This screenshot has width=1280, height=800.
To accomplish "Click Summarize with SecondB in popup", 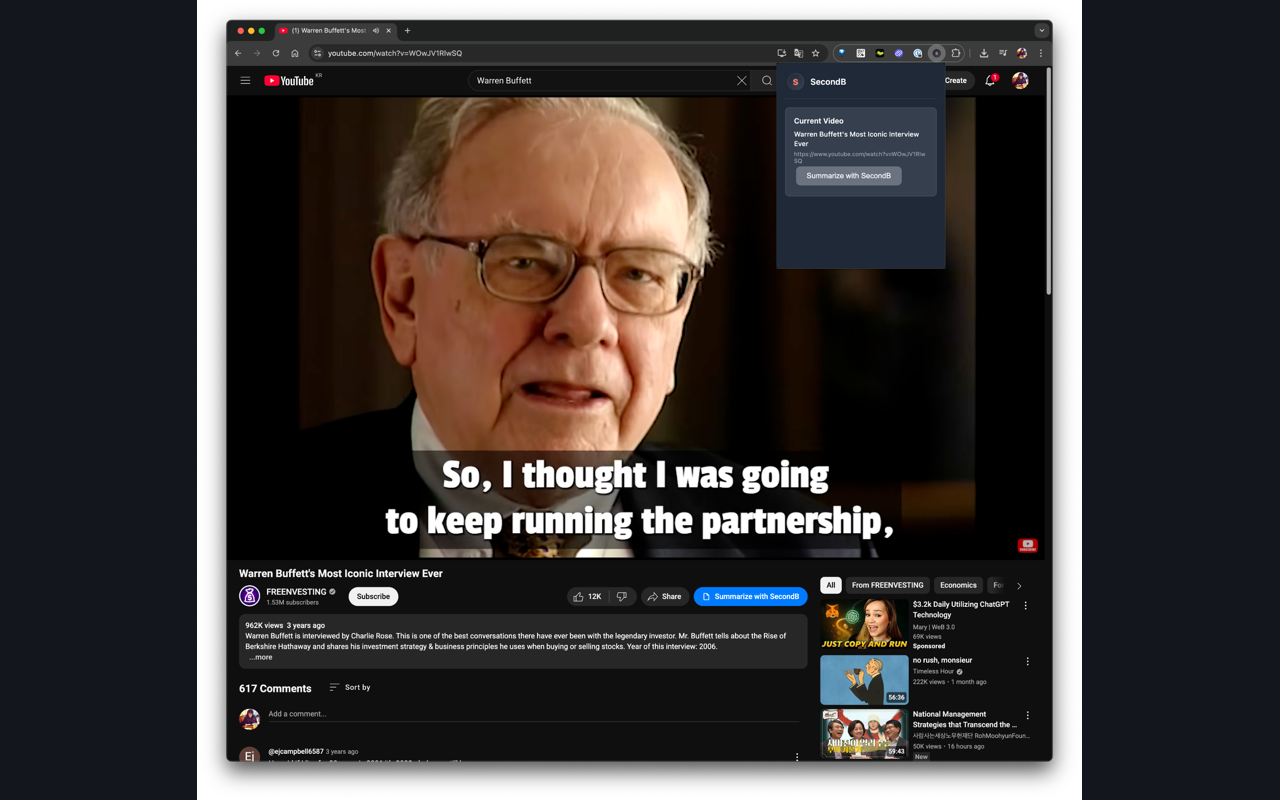I will [x=848, y=176].
